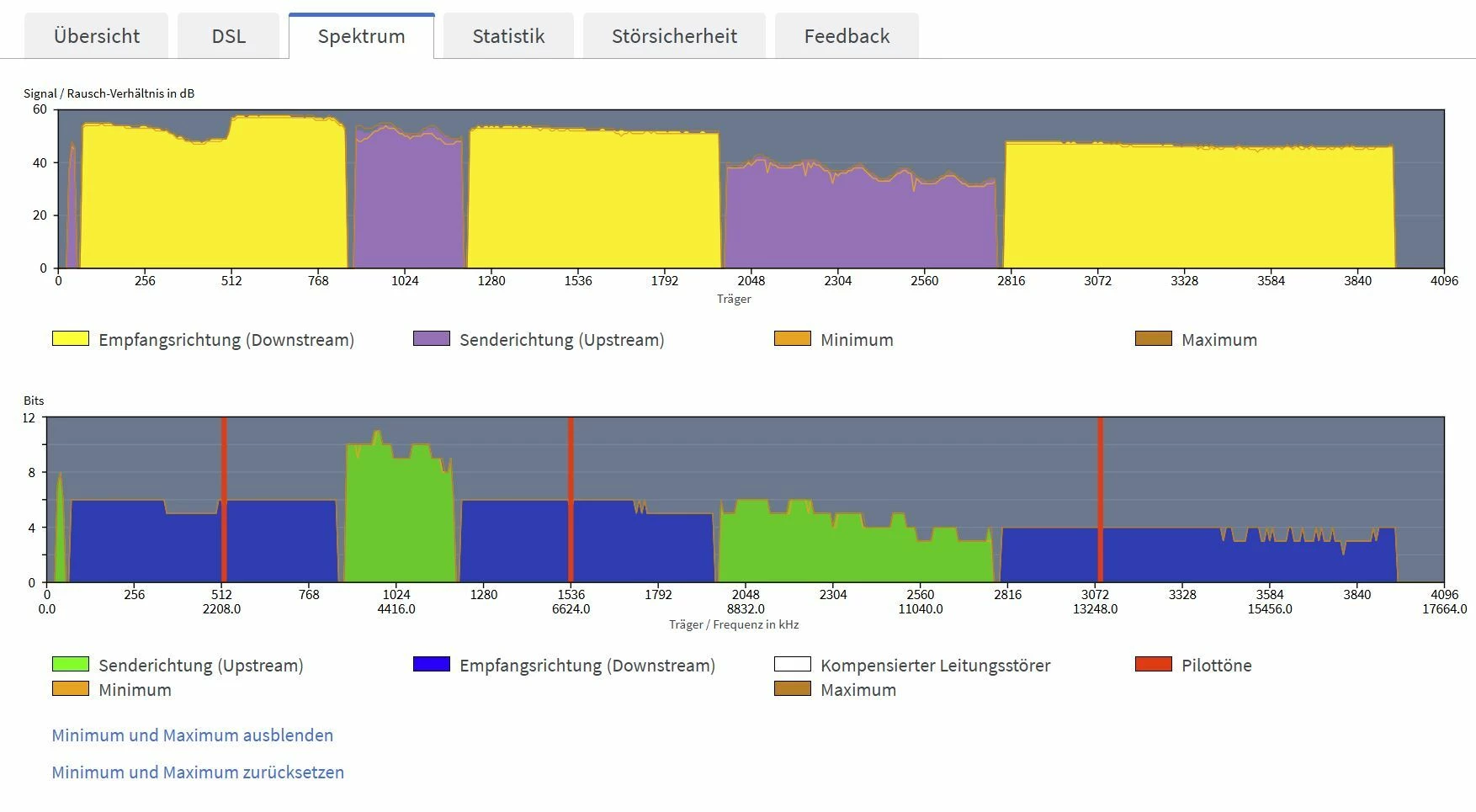Click 'Senderichtung (Upstream)' label in SNR legend
This screenshot has height=812, width=1476.
(x=562, y=340)
